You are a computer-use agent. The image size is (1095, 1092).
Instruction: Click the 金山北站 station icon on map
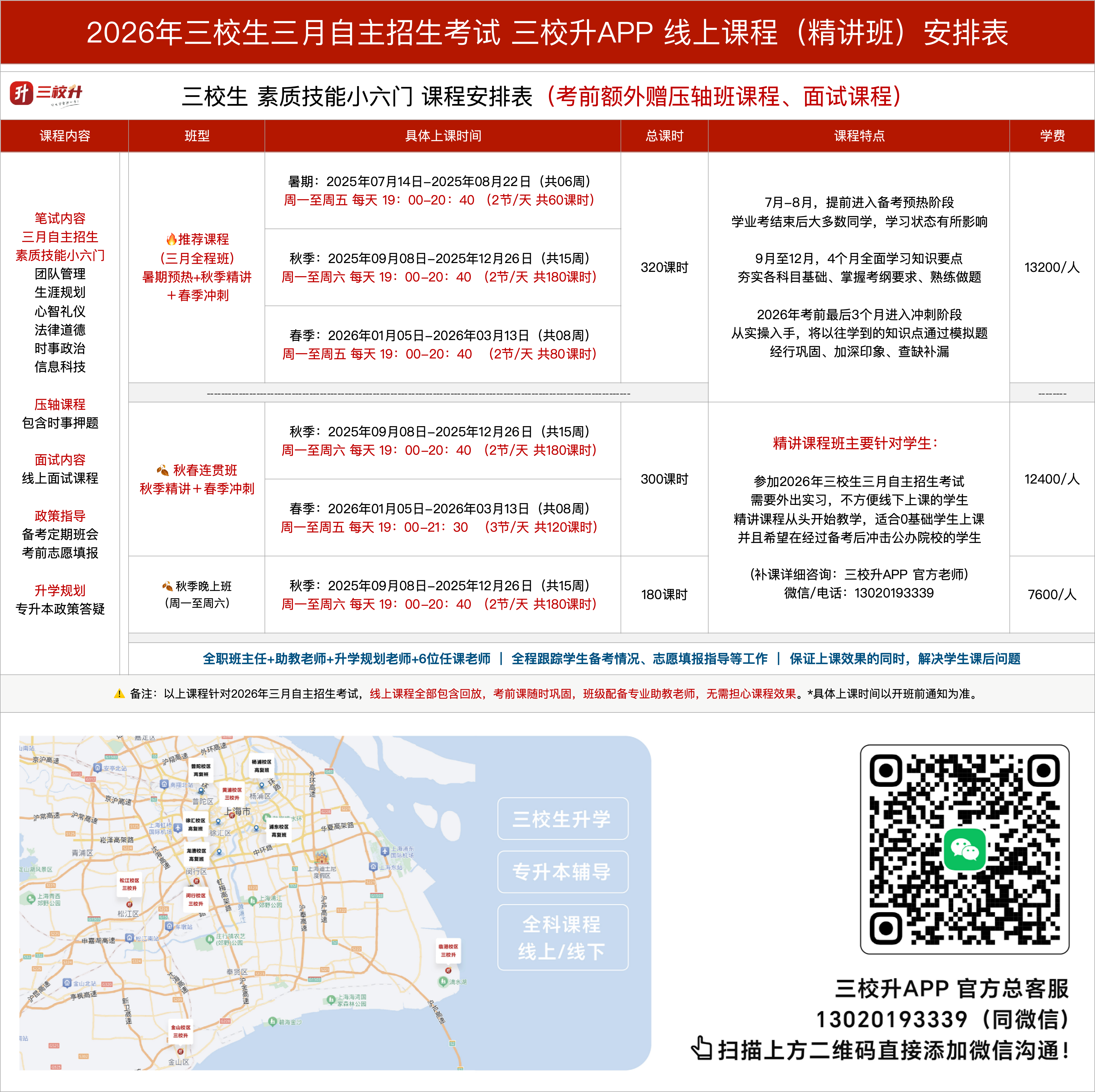click(x=67, y=983)
